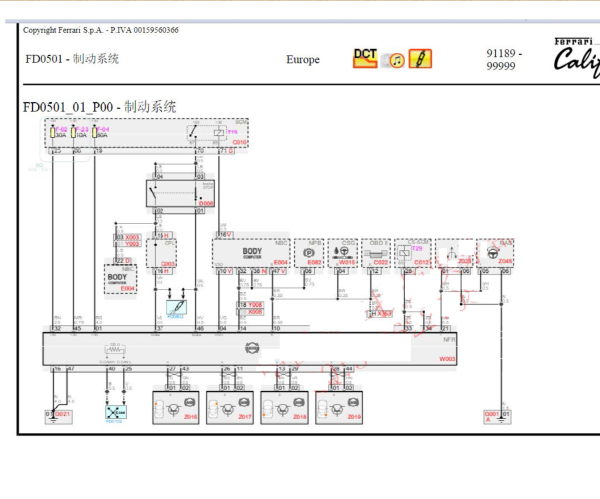This screenshot has width=600, height=499.
Task: Click the Copyright Ferrari S.p.A. text
Action: pyautogui.click(x=101, y=30)
